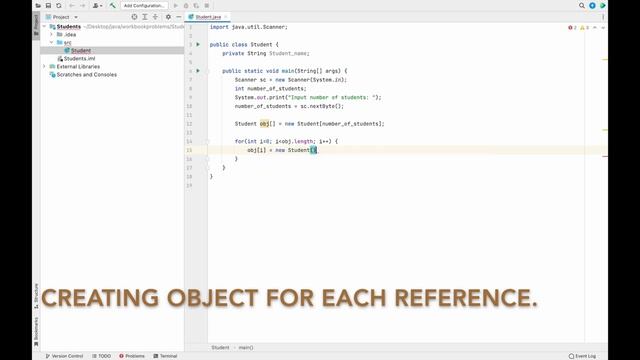This screenshot has width=640, height=360.
Task: Click the line number 13 in the gutter
Action: point(189,133)
